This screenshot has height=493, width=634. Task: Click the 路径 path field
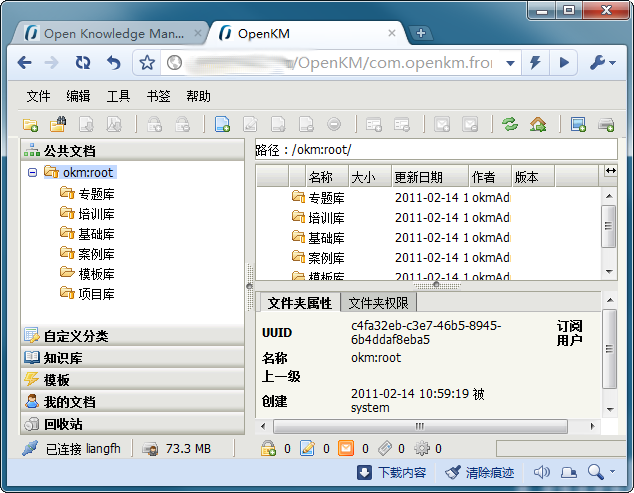coord(436,150)
